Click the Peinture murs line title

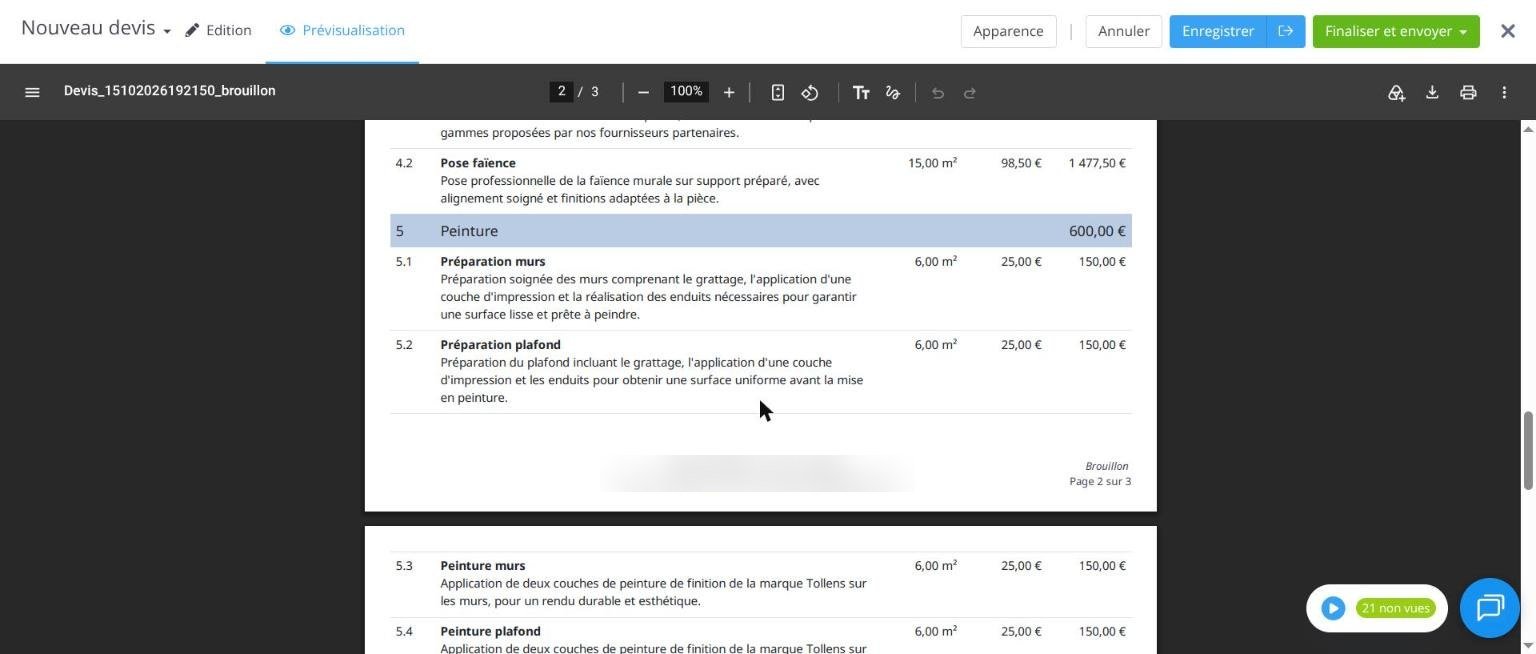click(483, 566)
